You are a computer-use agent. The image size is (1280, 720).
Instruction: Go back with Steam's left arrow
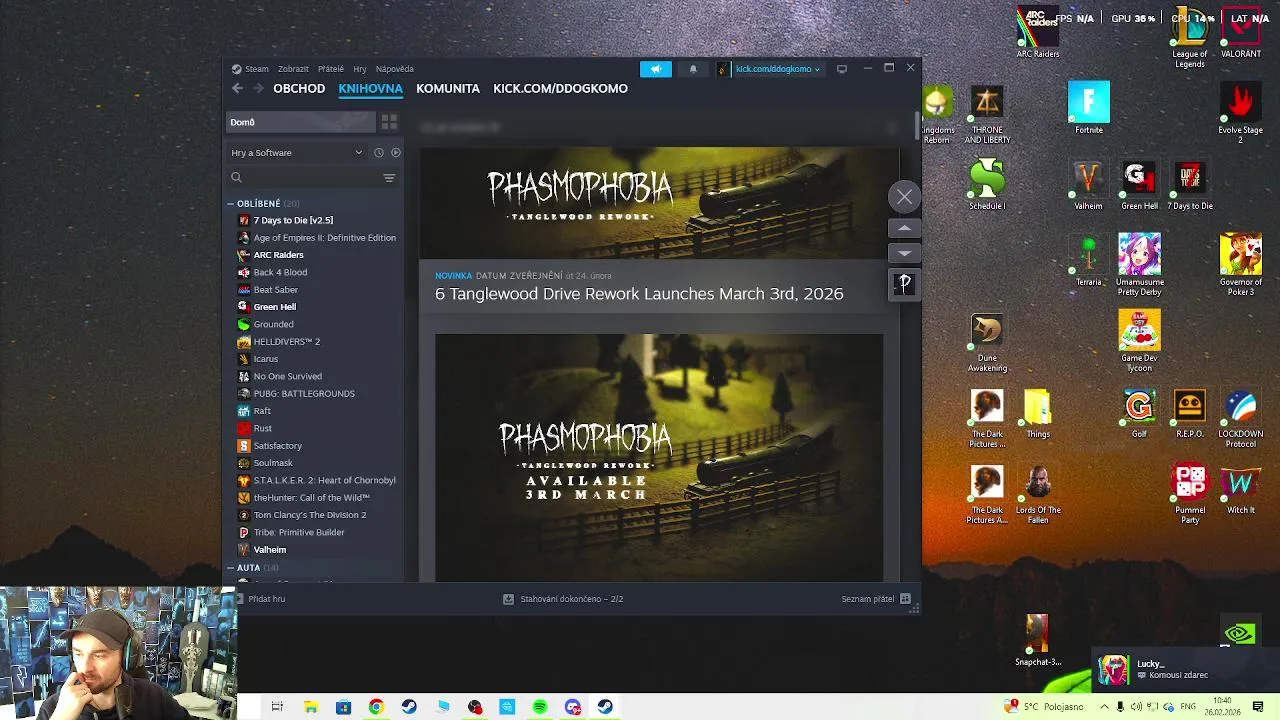[237, 88]
